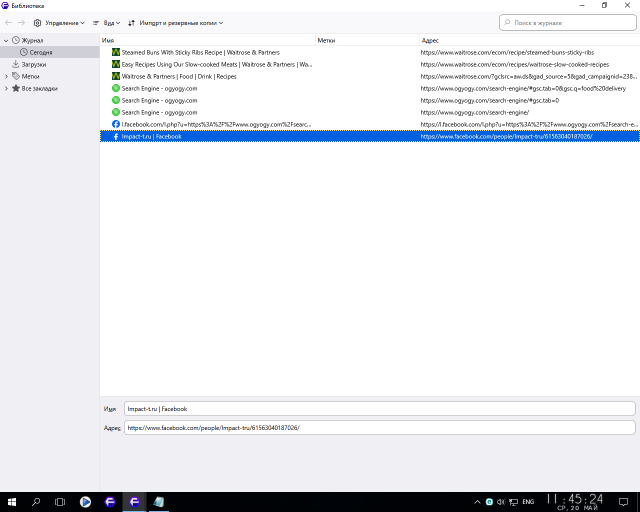The width and height of the screenshot is (640, 512).
Task: Click the Сегодня clock icon
Action: [24, 52]
